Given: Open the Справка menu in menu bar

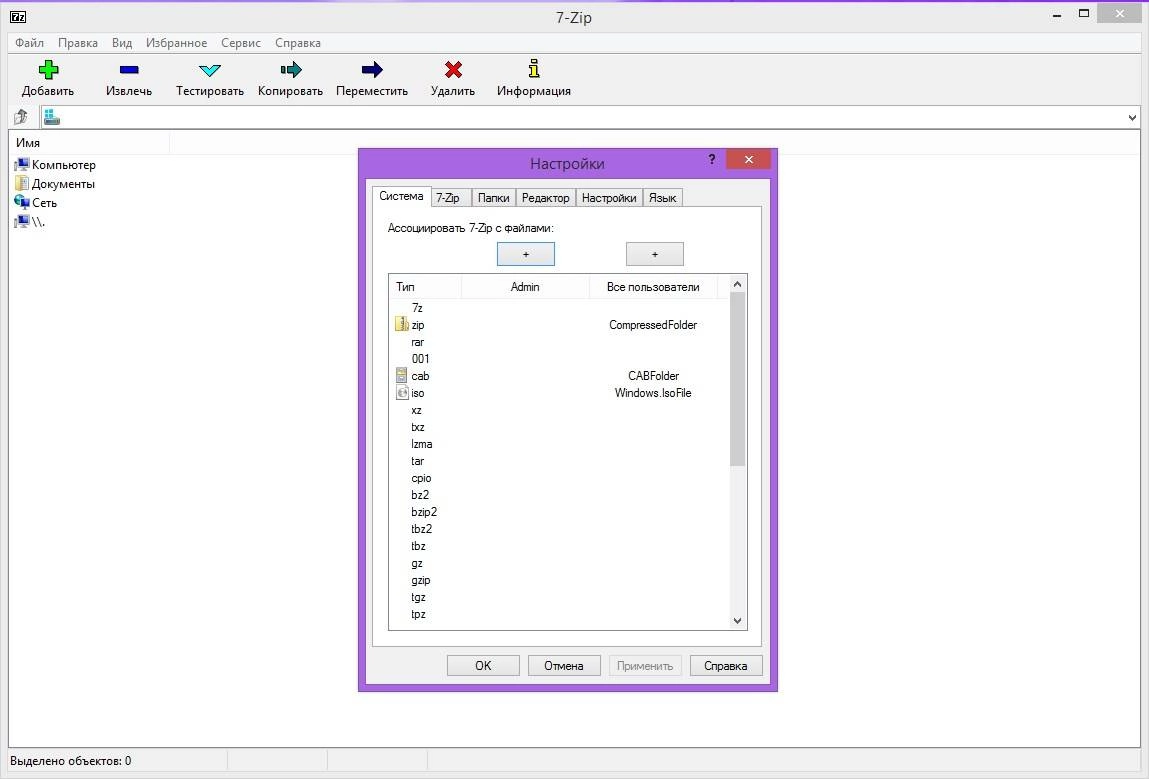Looking at the screenshot, I should point(298,43).
